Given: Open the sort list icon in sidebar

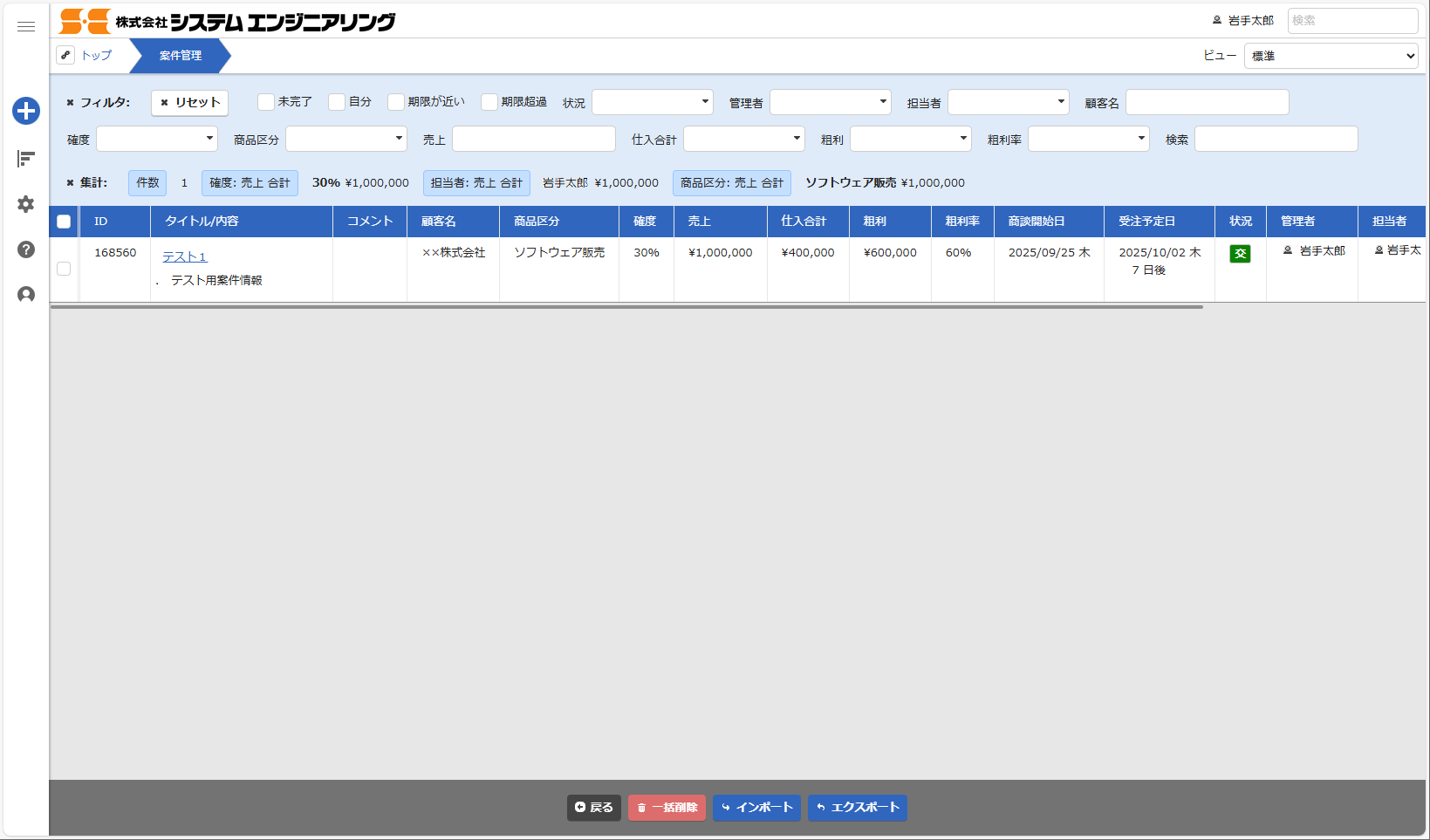Looking at the screenshot, I should pyautogui.click(x=26, y=159).
